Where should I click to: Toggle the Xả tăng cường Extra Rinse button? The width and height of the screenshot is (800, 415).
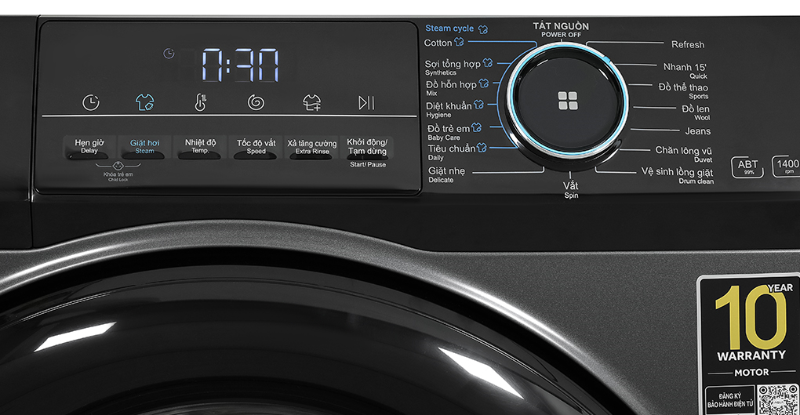312,148
